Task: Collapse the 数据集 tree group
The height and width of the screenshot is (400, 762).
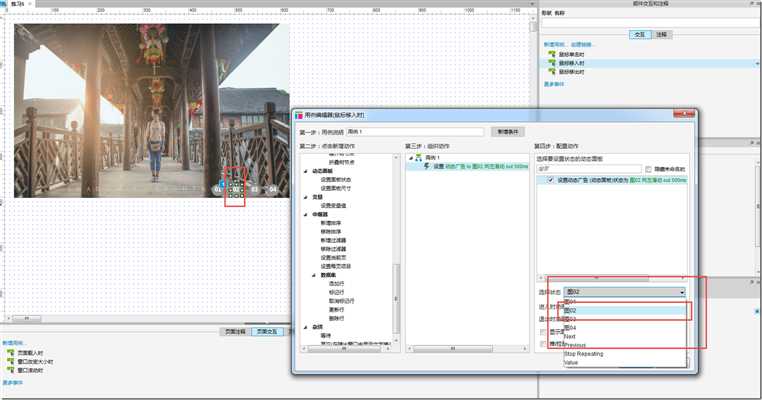Action: click(x=314, y=275)
